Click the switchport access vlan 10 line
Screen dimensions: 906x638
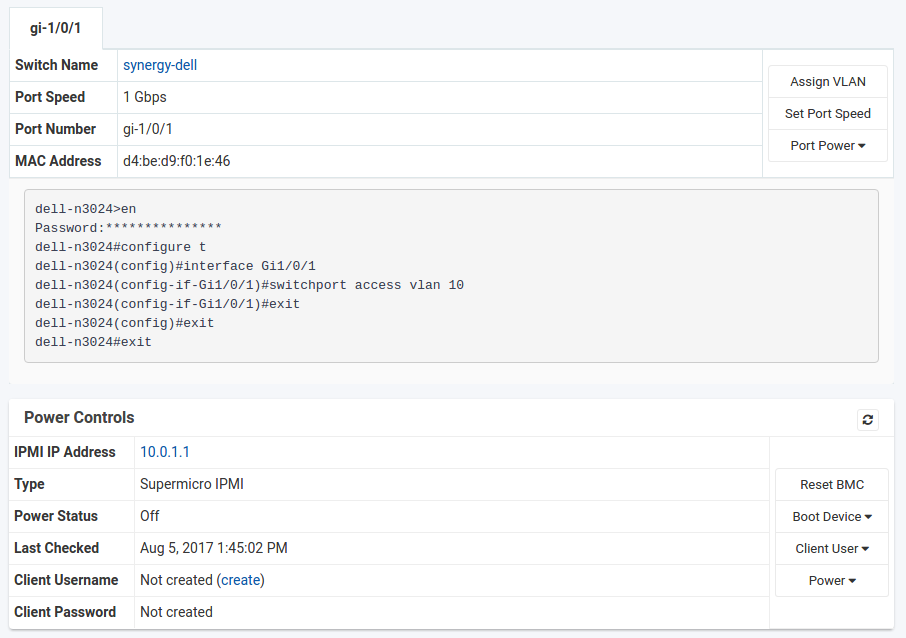point(249,285)
